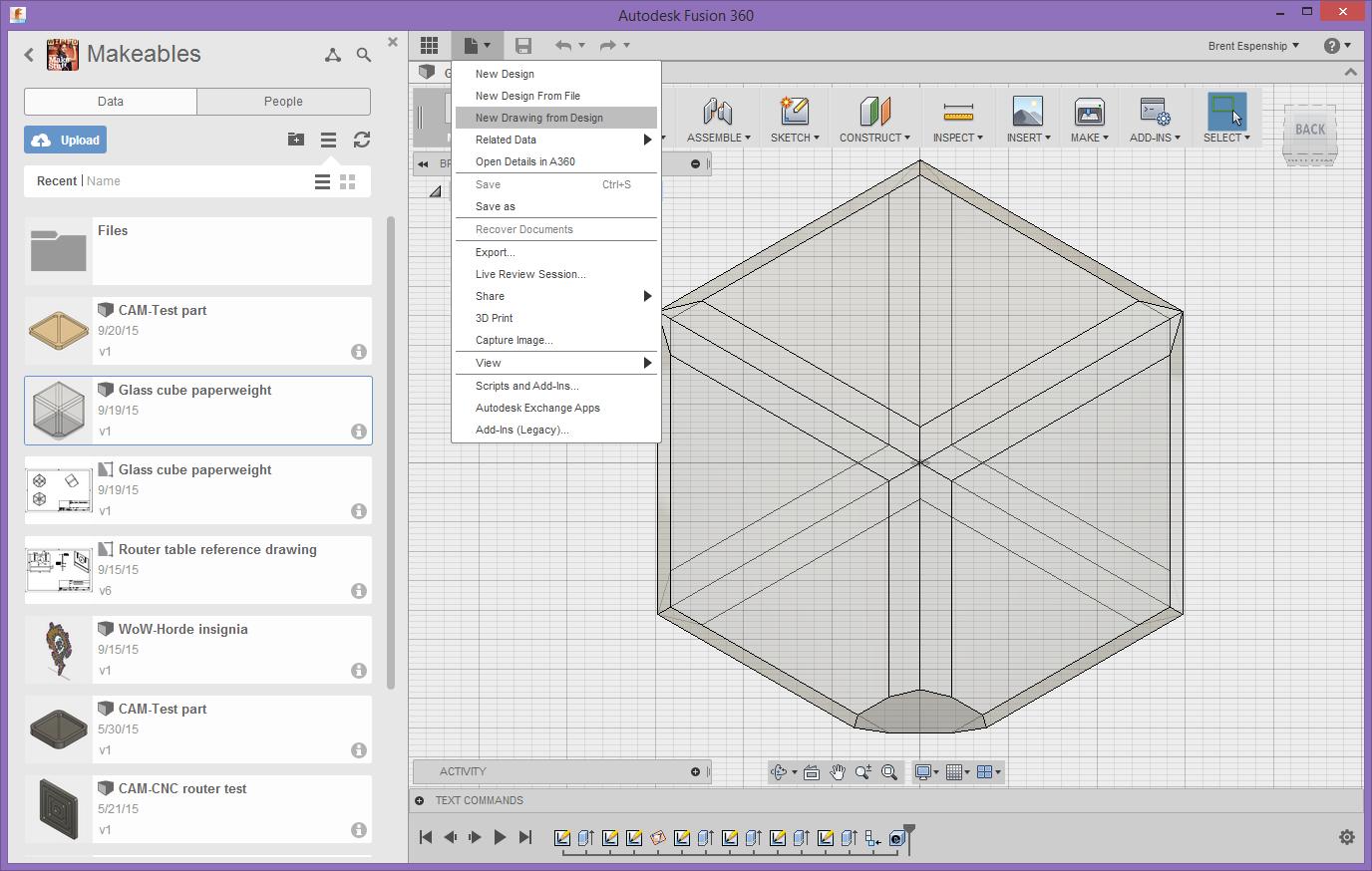
Task: Click the Sketch tool icon
Action: (794, 112)
